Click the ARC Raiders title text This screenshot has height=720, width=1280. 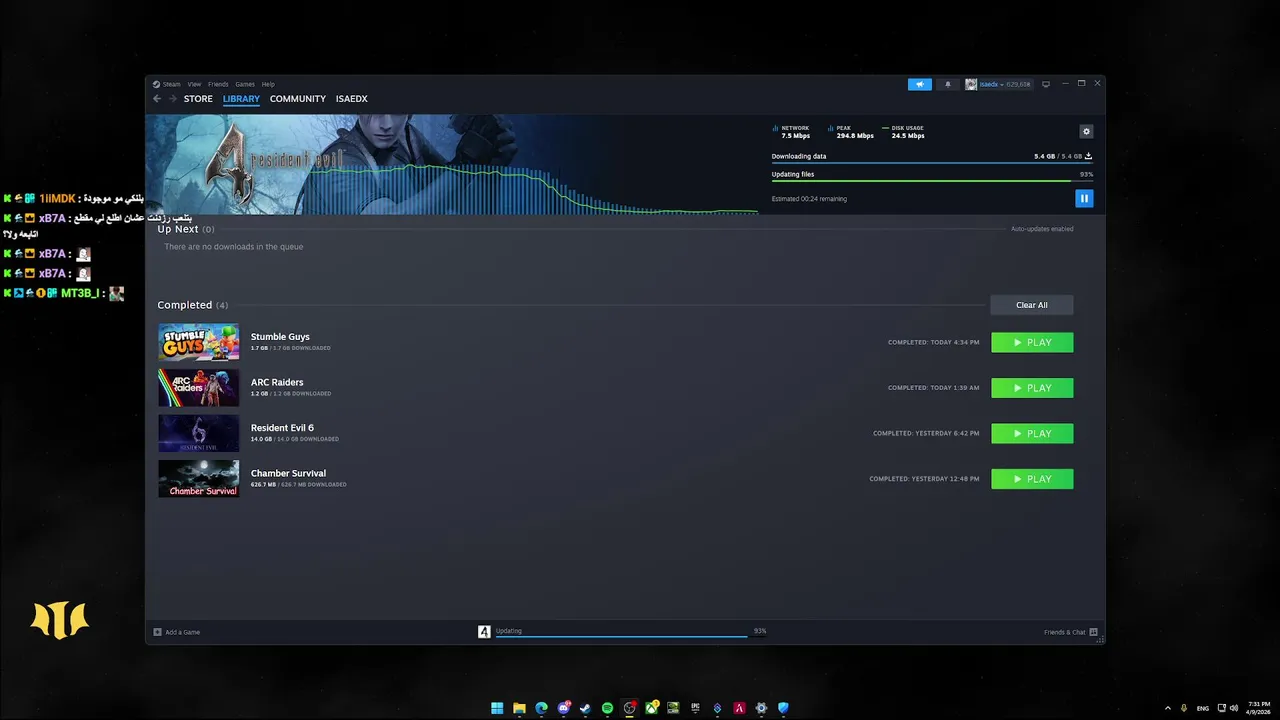(x=277, y=382)
